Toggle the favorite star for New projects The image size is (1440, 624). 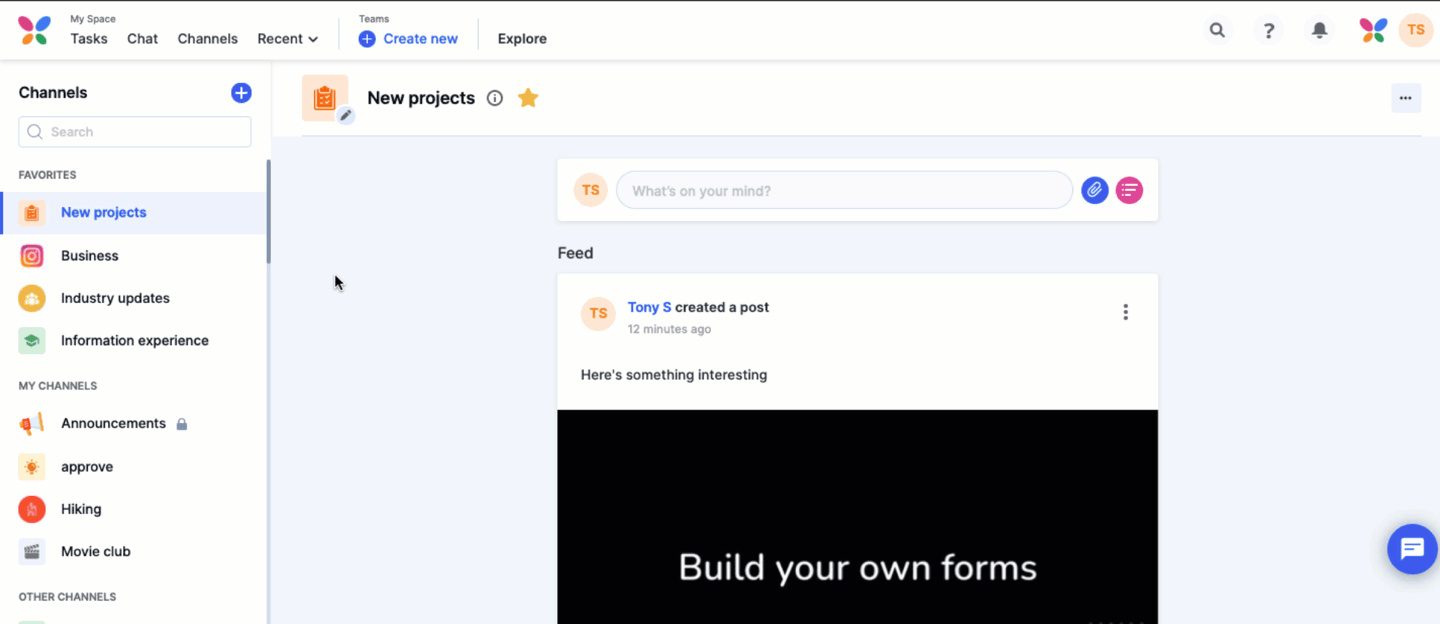tap(528, 98)
